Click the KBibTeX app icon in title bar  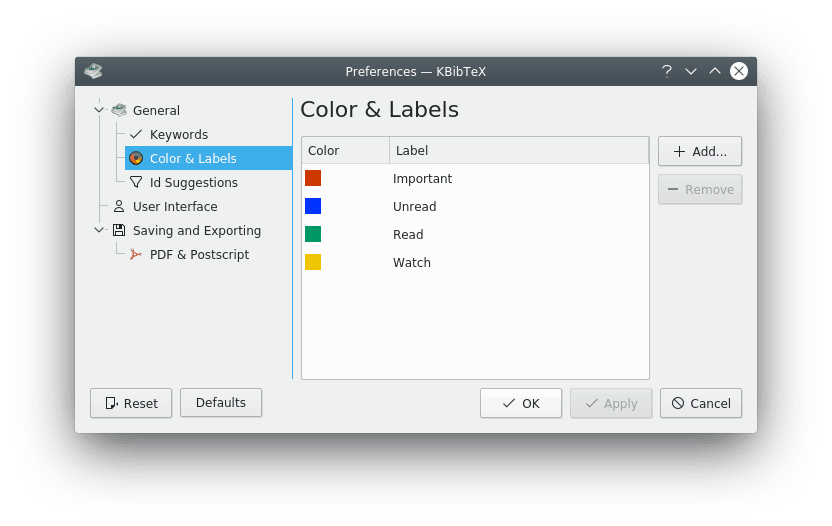pos(93,71)
